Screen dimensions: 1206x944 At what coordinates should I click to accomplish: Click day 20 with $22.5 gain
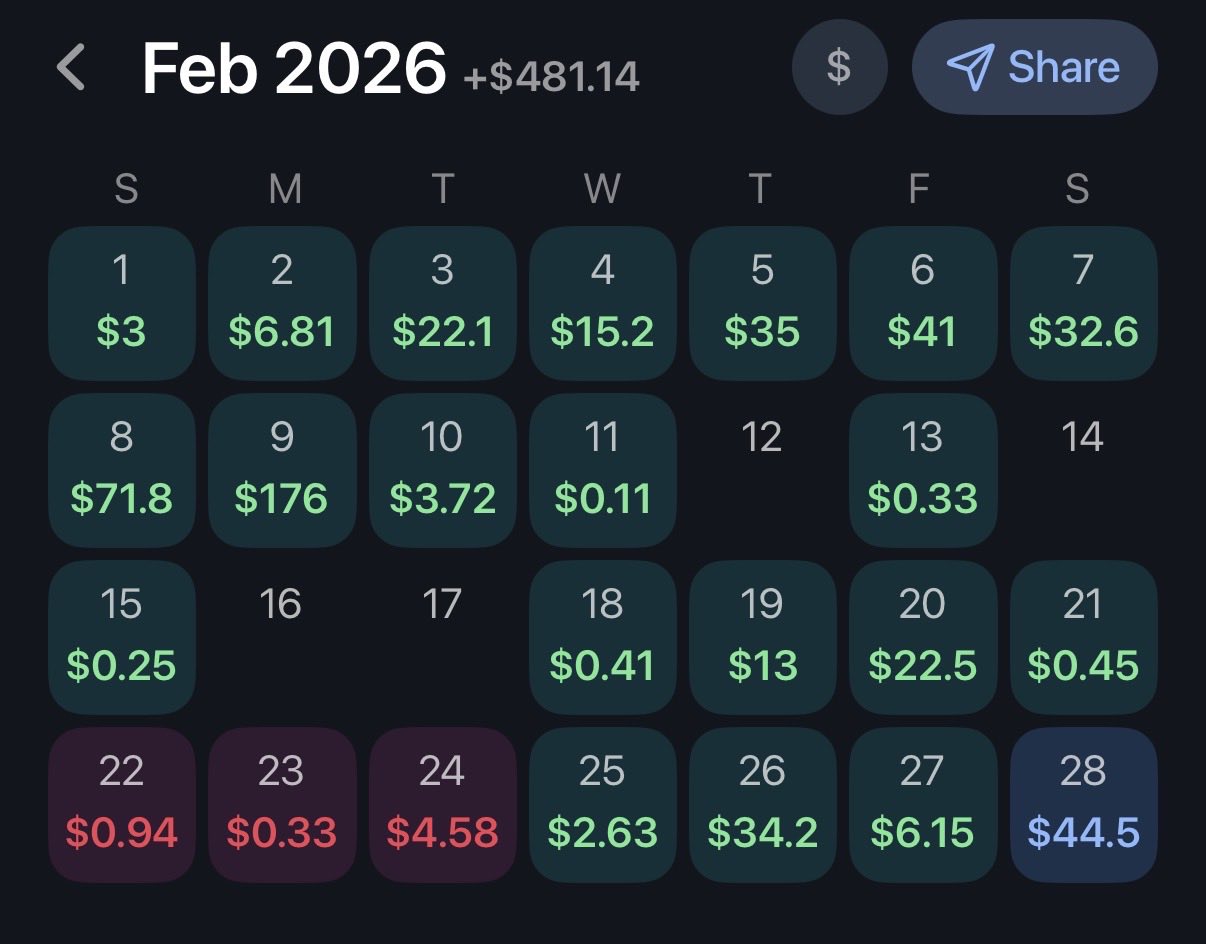[922, 637]
